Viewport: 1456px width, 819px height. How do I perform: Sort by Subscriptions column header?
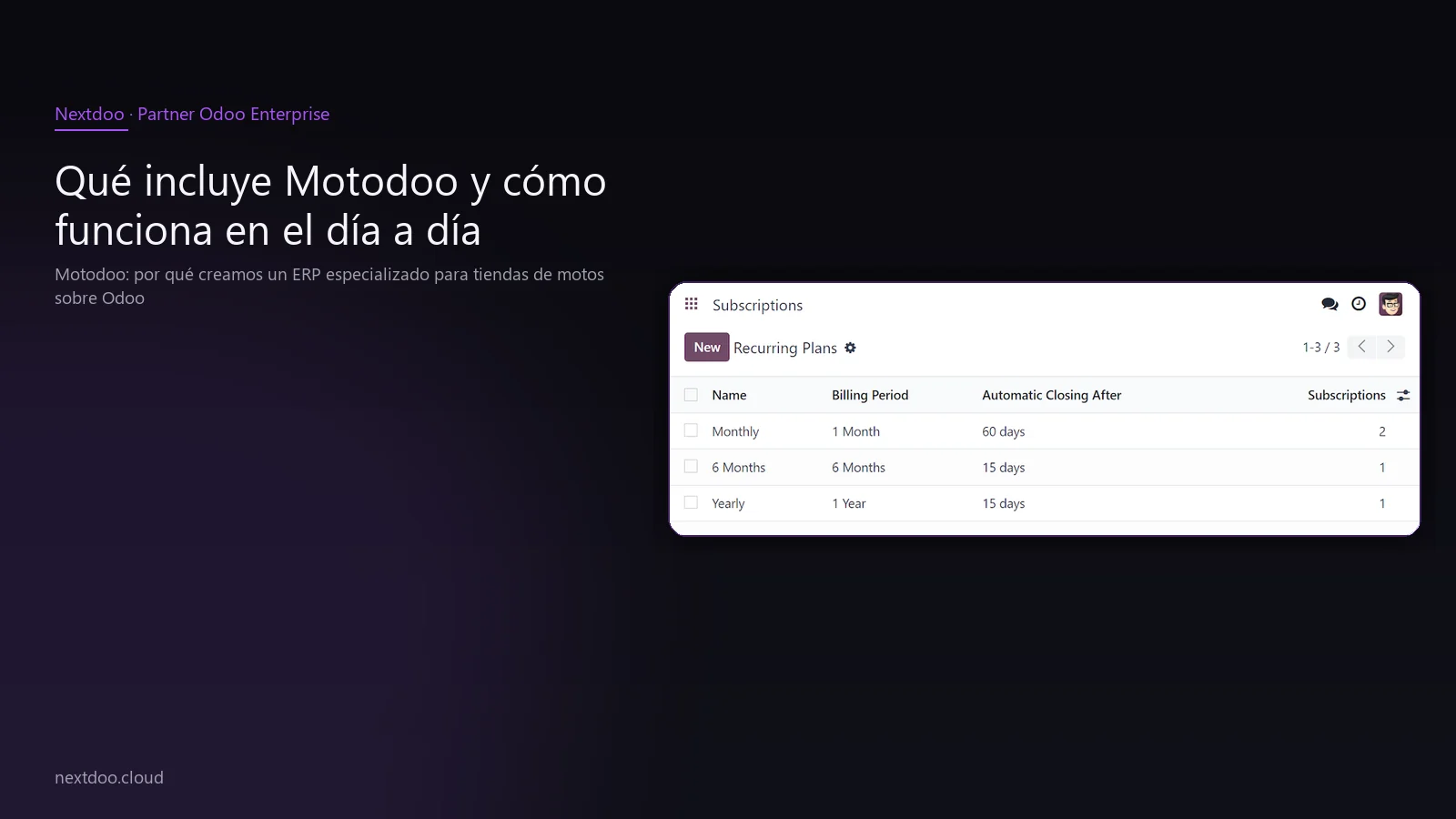pyautogui.click(x=1346, y=395)
